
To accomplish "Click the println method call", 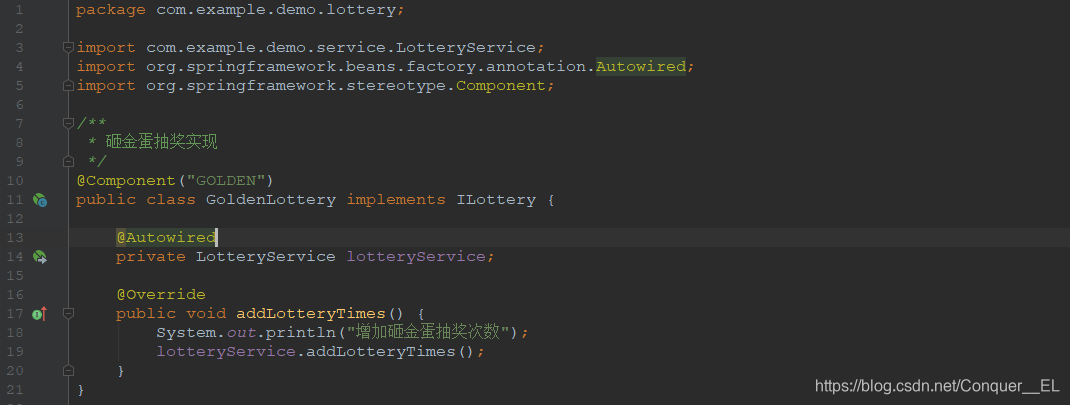I will point(301,333).
